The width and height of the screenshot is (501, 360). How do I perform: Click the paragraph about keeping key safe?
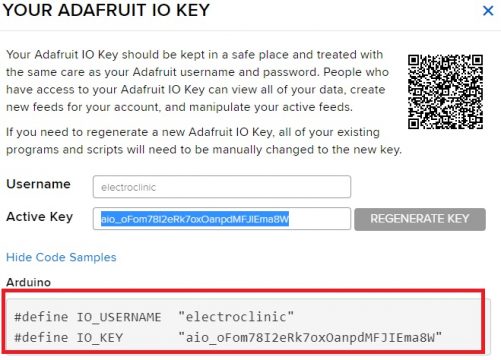point(197,81)
